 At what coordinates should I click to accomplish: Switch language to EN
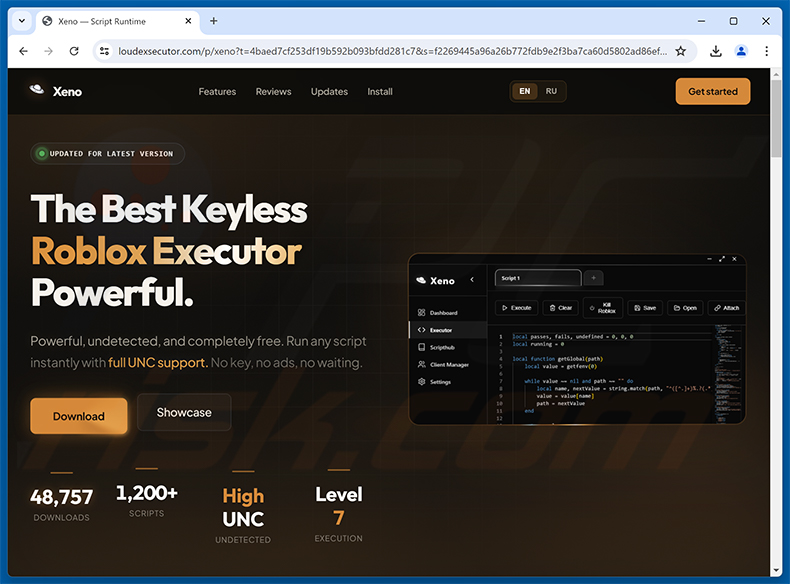coord(524,91)
